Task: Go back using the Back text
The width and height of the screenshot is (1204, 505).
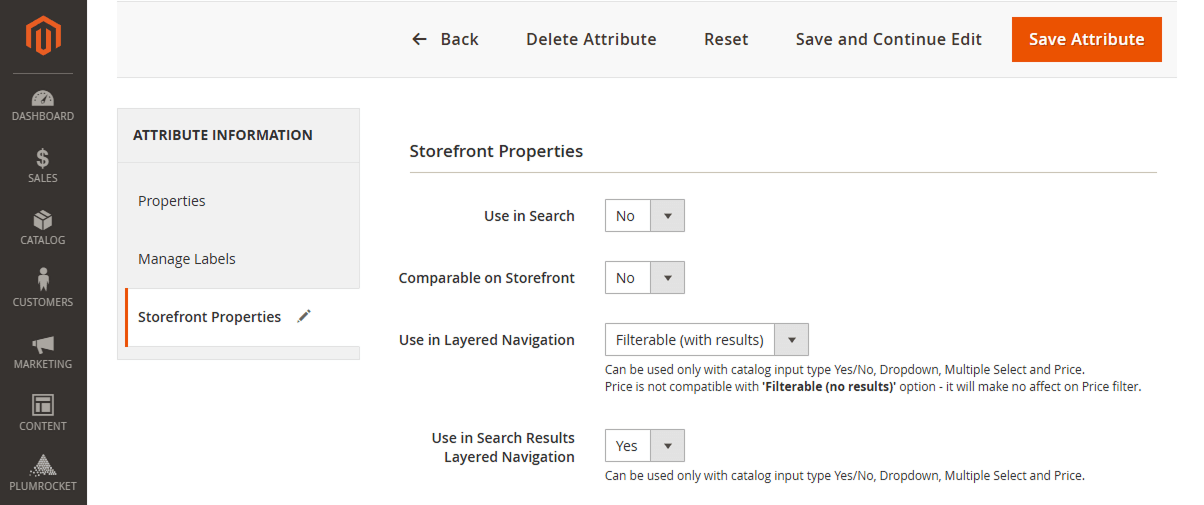Action: point(460,39)
